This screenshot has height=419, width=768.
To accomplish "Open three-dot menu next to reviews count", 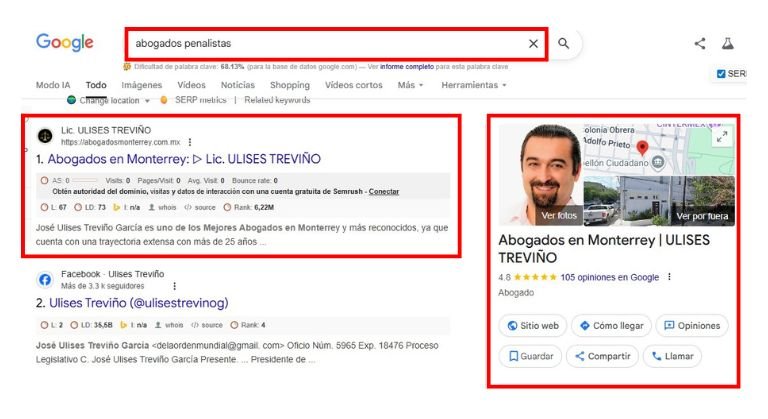I will pyautogui.click(x=670, y=277).
